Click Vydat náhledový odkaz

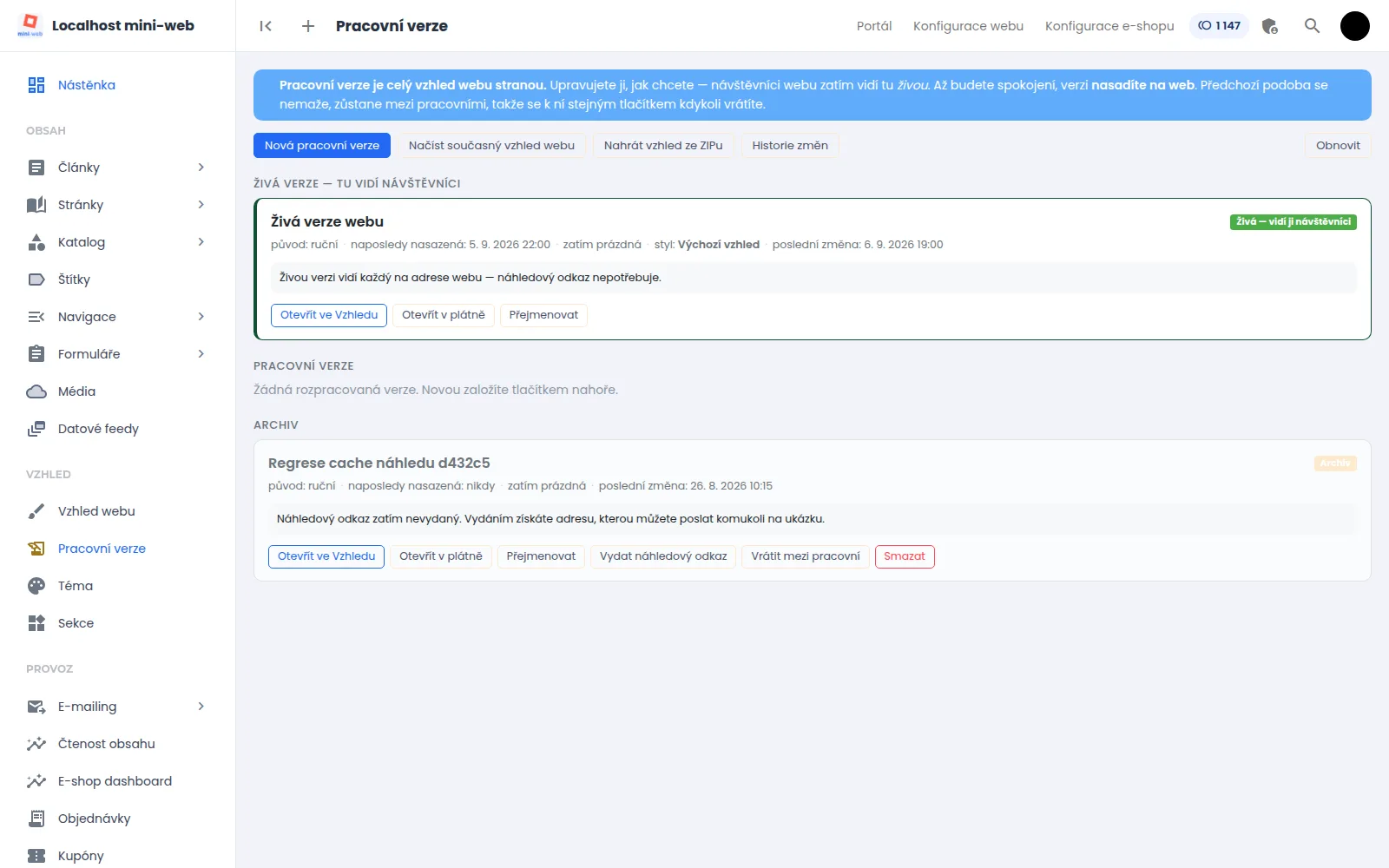[x=663, y=556]
